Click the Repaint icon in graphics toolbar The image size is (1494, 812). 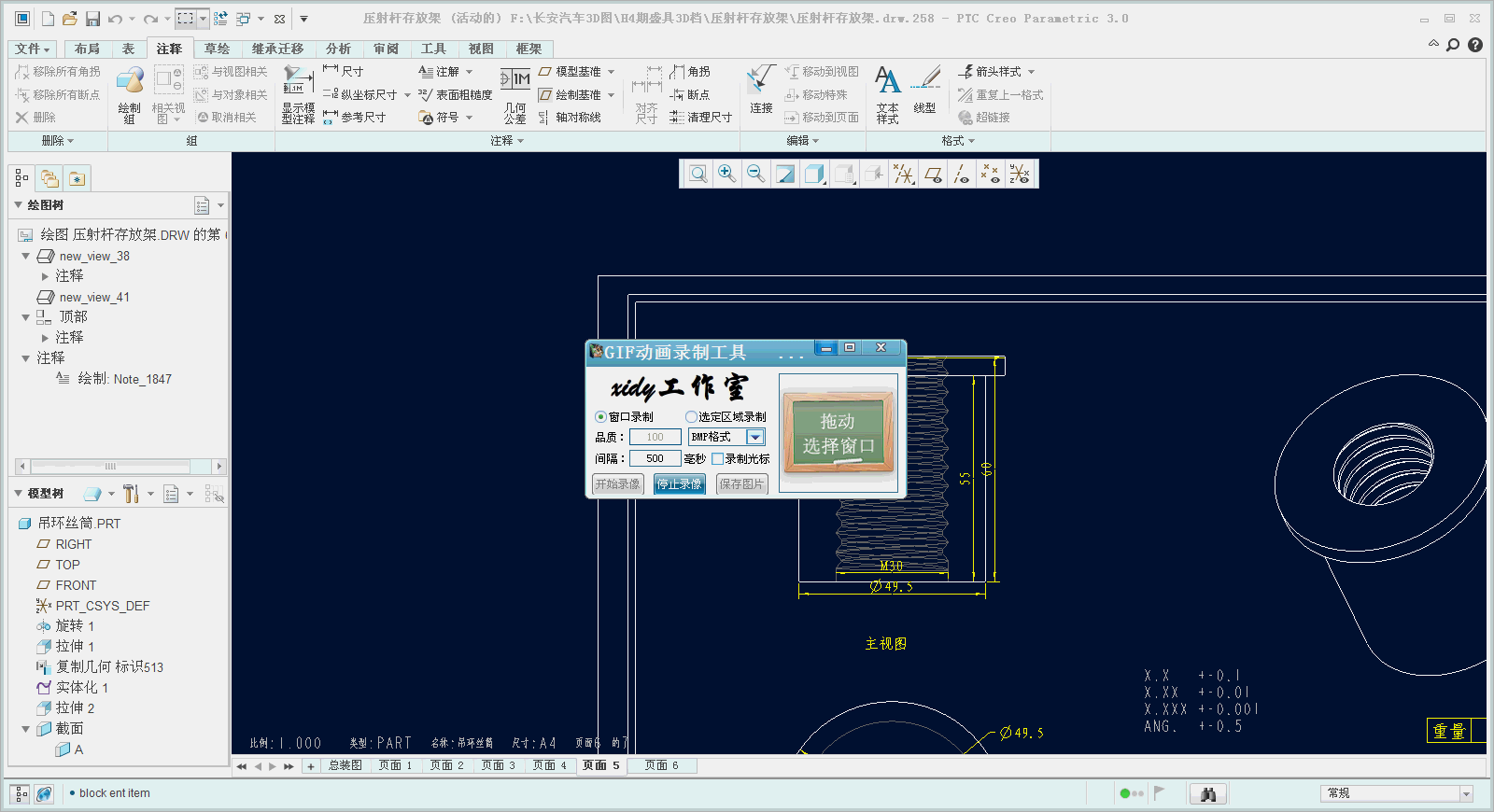click(785, 174)
